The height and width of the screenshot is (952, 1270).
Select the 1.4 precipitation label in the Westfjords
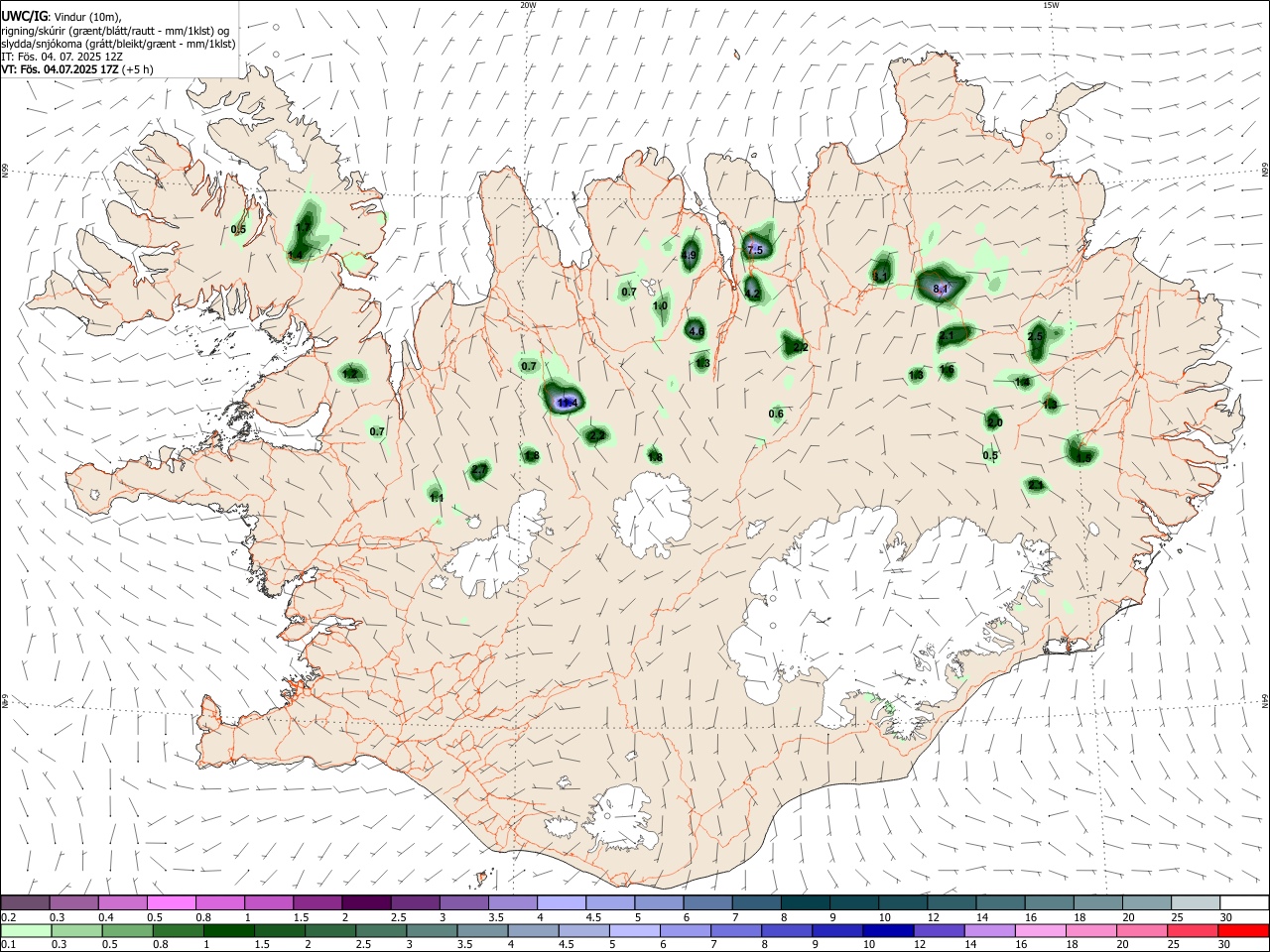point(295,256)
